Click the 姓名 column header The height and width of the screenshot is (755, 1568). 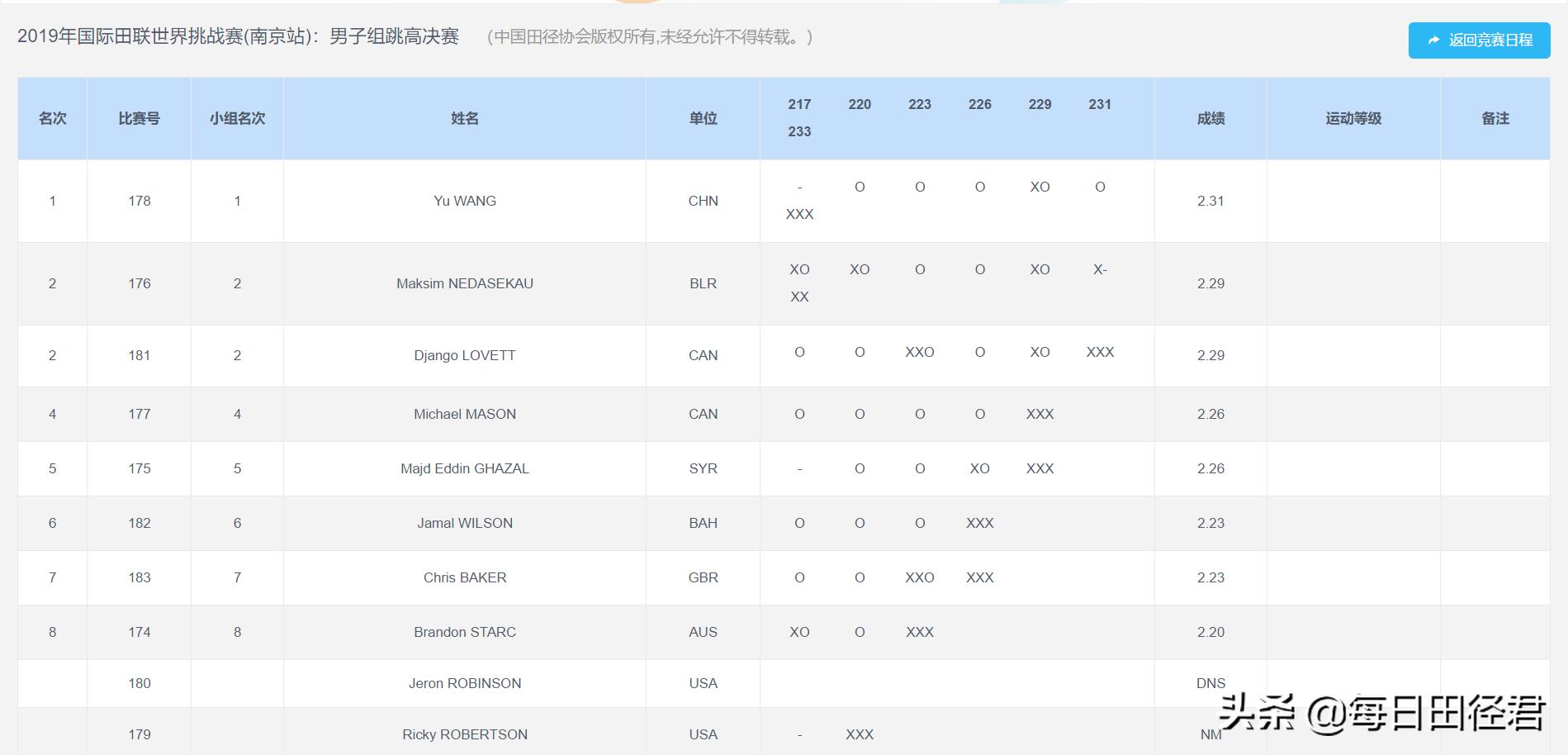pyautogui.click(x=464, y=118)
